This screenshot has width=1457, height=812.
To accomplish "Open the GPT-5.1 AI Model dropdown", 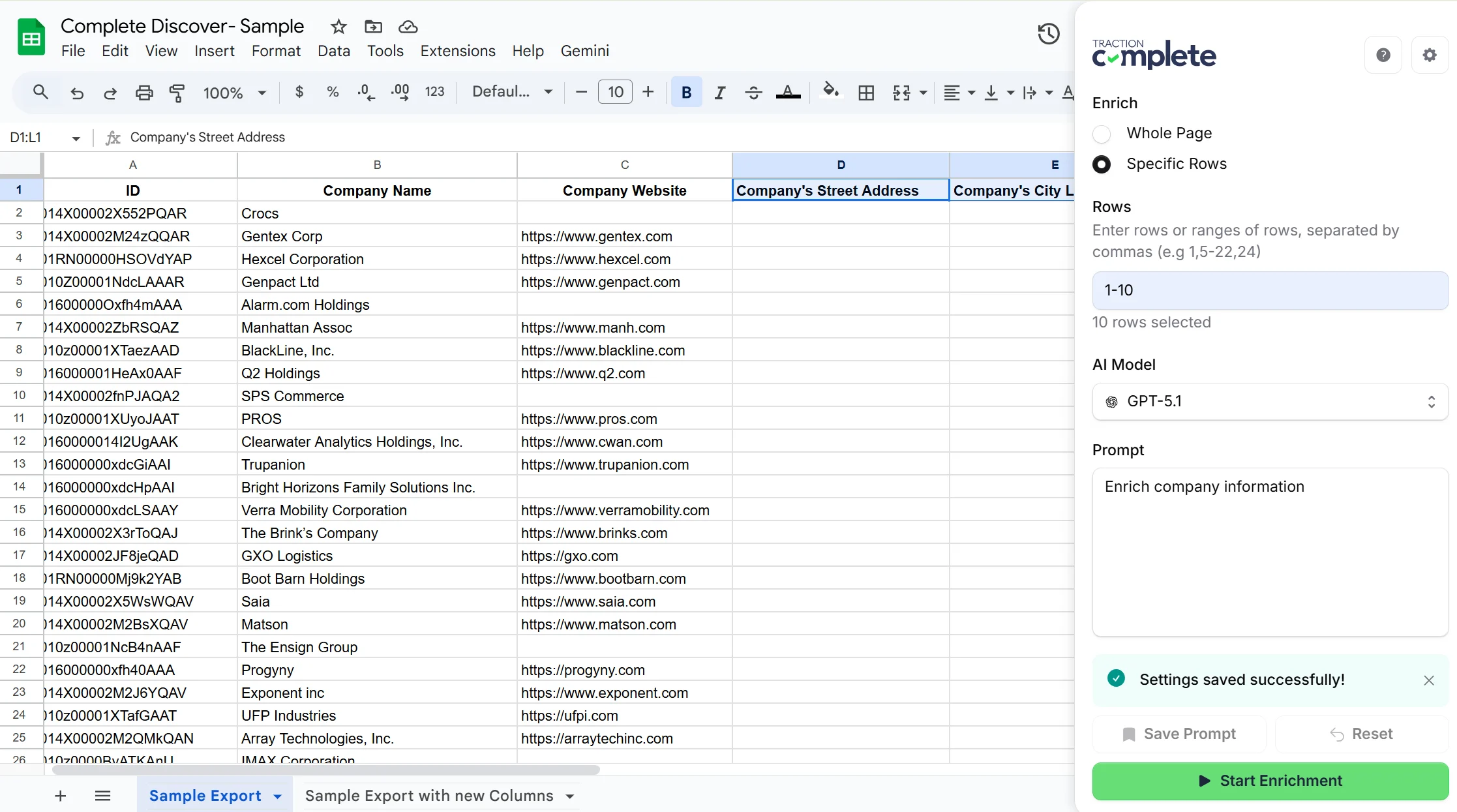I will coord(1270,402).
